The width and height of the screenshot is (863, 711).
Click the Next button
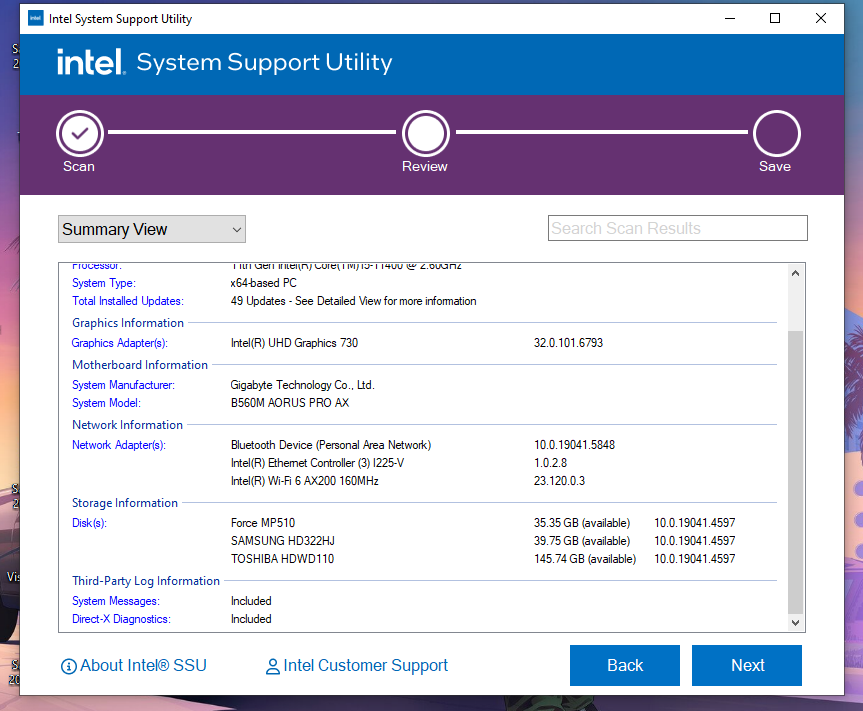[x=747, y=665]
